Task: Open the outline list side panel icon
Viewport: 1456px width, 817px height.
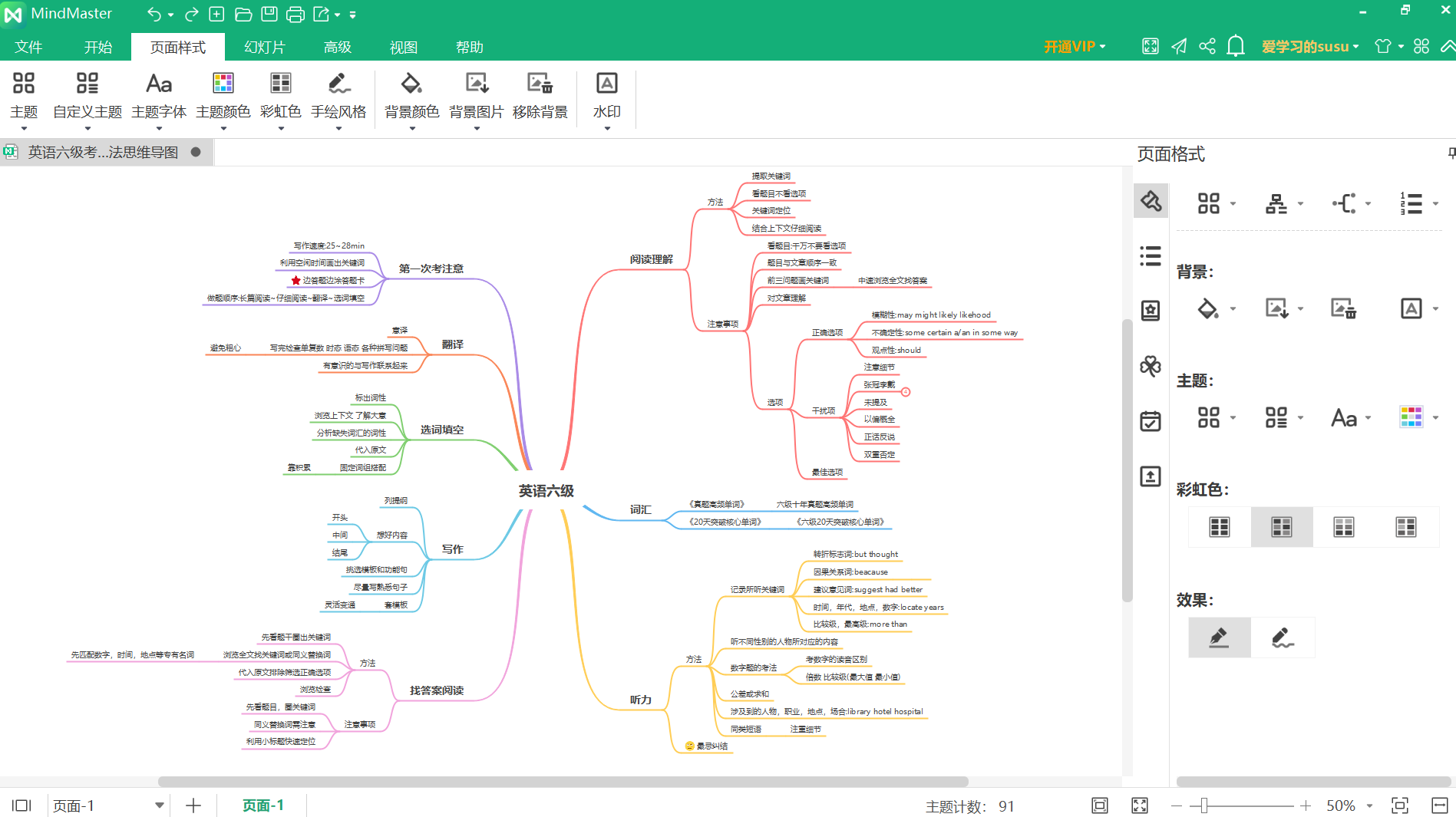Action: [x=1150, y=255]
